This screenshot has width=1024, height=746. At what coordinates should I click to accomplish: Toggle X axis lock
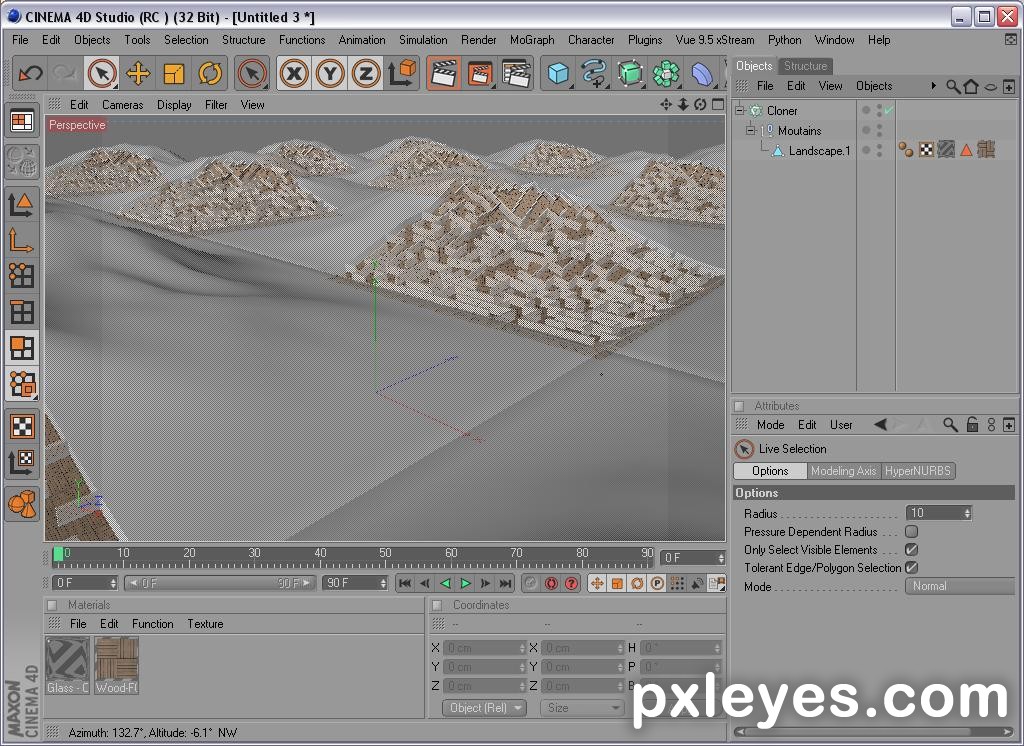[x=295, y=73]
